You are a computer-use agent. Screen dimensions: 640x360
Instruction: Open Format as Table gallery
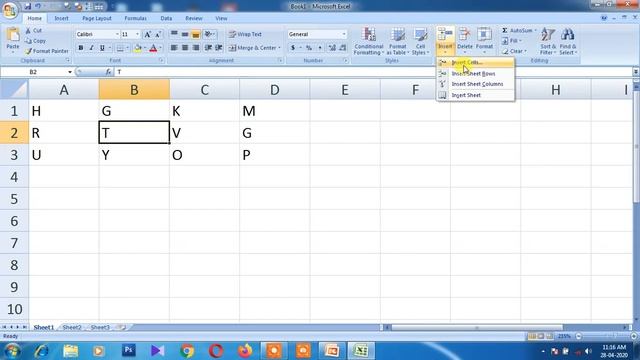pos(397,41)
